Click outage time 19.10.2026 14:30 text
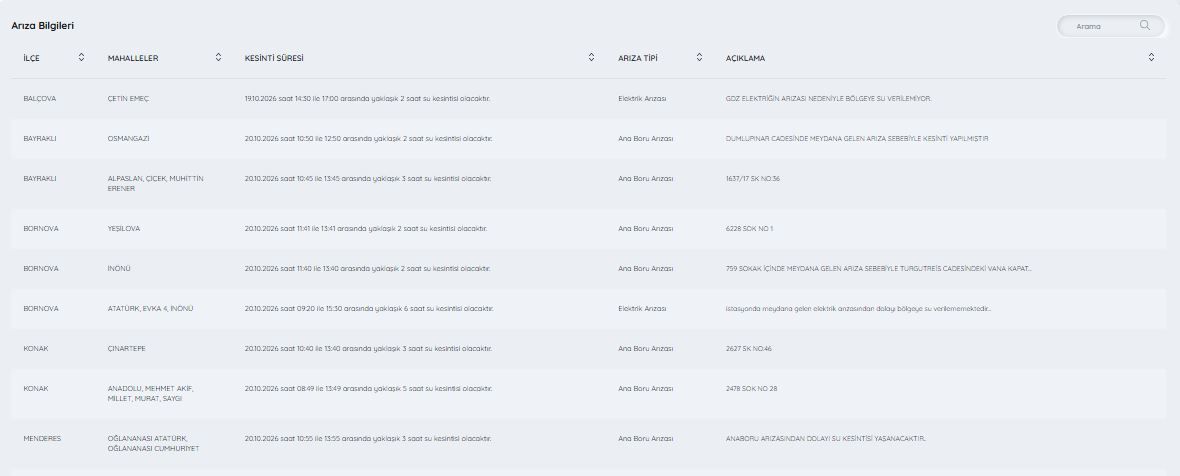 367,99
